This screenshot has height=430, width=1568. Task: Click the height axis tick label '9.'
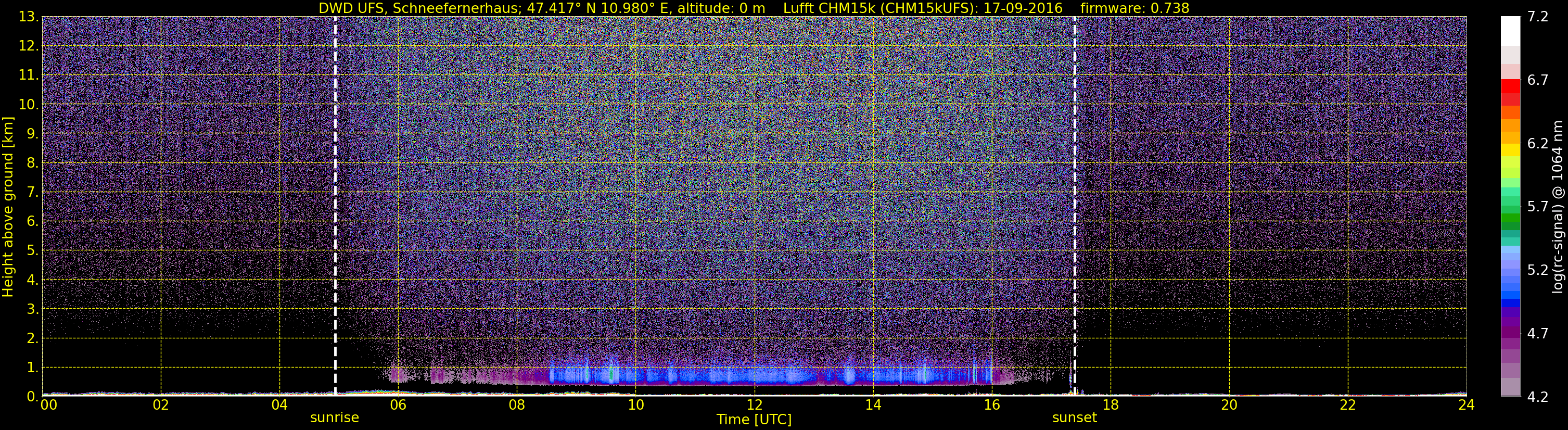click(x=33, y=133)
